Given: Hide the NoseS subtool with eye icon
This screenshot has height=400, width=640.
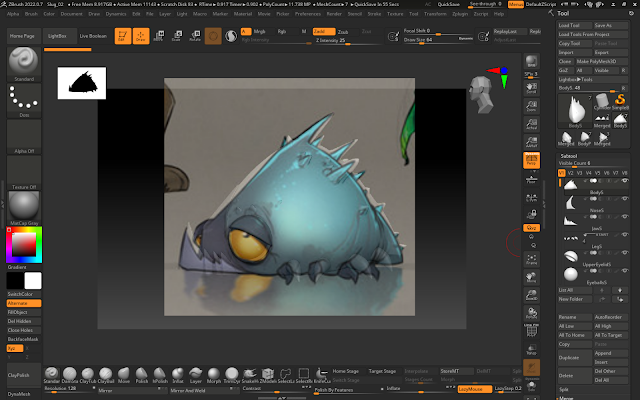Looking at the screenshot, I should pos(624,199).
